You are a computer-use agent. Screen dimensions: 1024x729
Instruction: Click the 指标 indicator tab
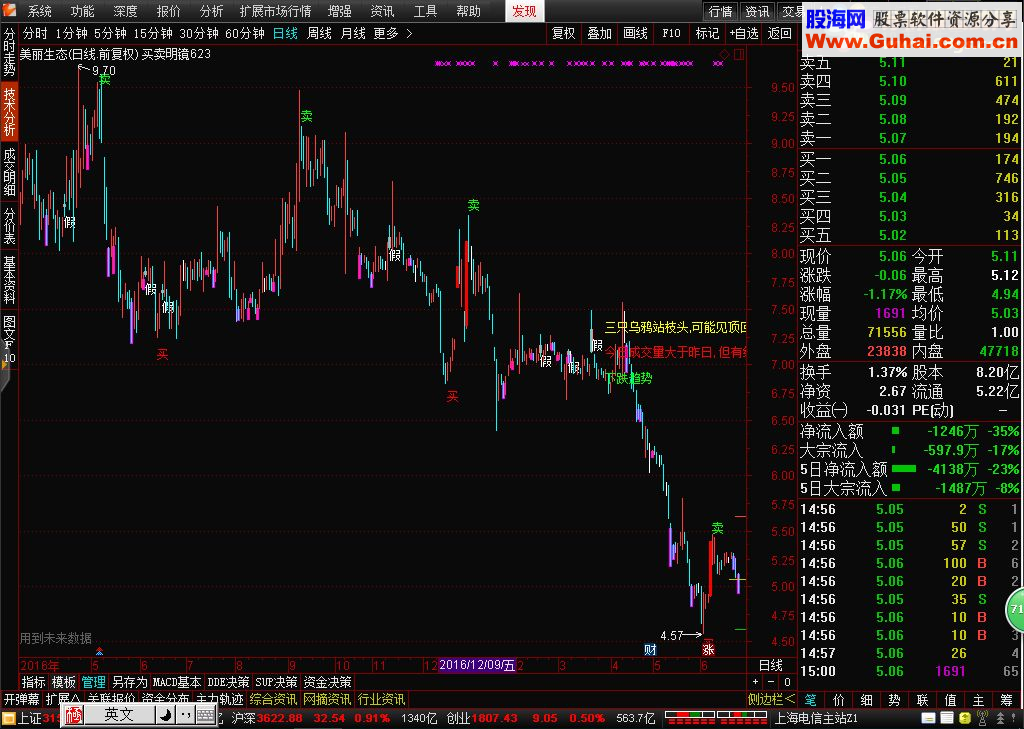33,682
